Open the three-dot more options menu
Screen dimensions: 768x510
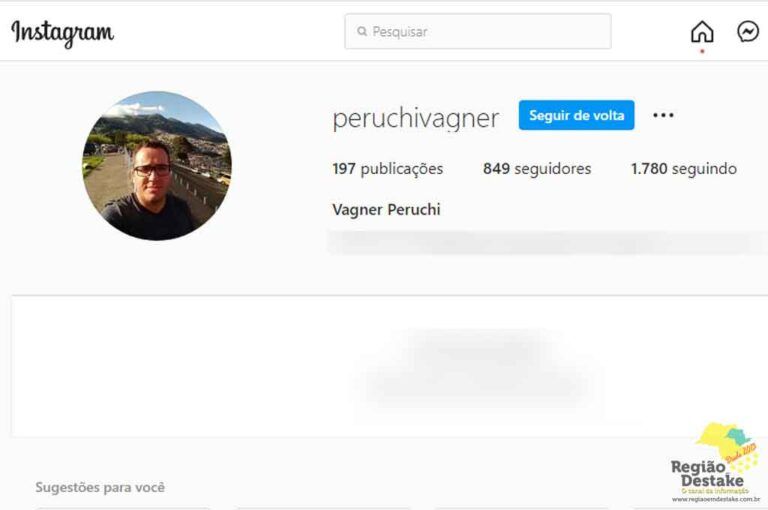[x=663, y=115]
